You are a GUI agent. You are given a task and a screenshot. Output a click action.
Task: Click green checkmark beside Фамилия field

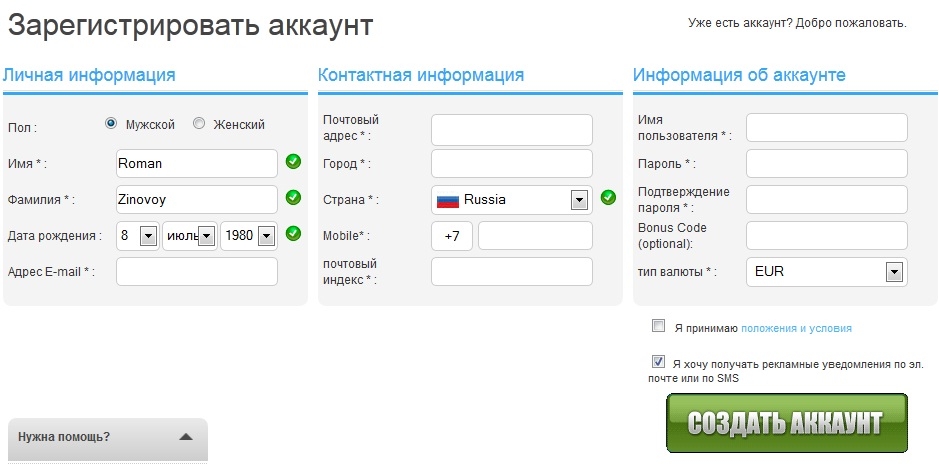293,197
